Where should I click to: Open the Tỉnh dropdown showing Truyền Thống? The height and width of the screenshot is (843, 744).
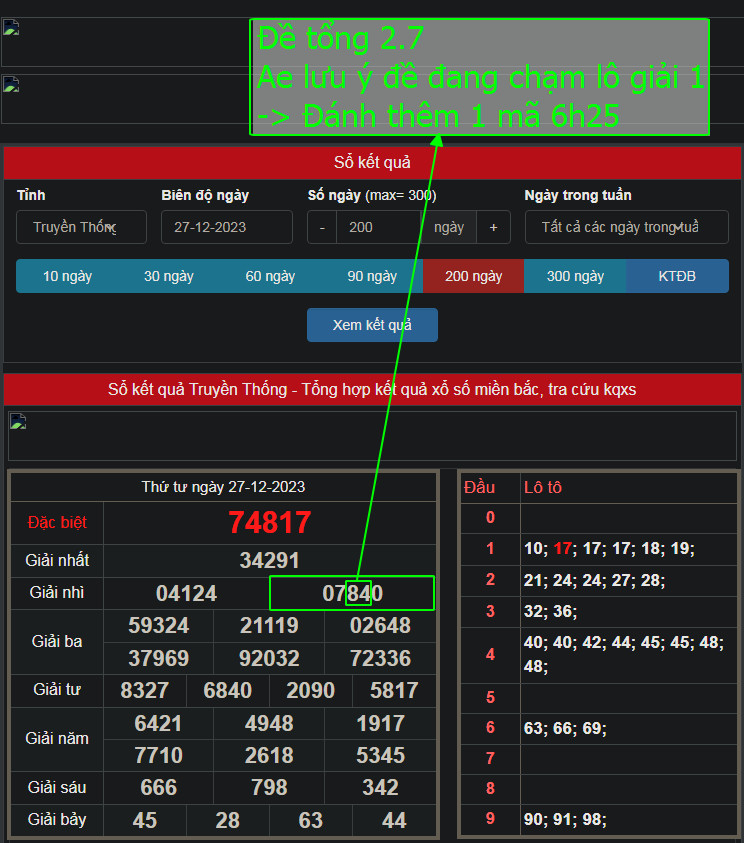(81, 227)
